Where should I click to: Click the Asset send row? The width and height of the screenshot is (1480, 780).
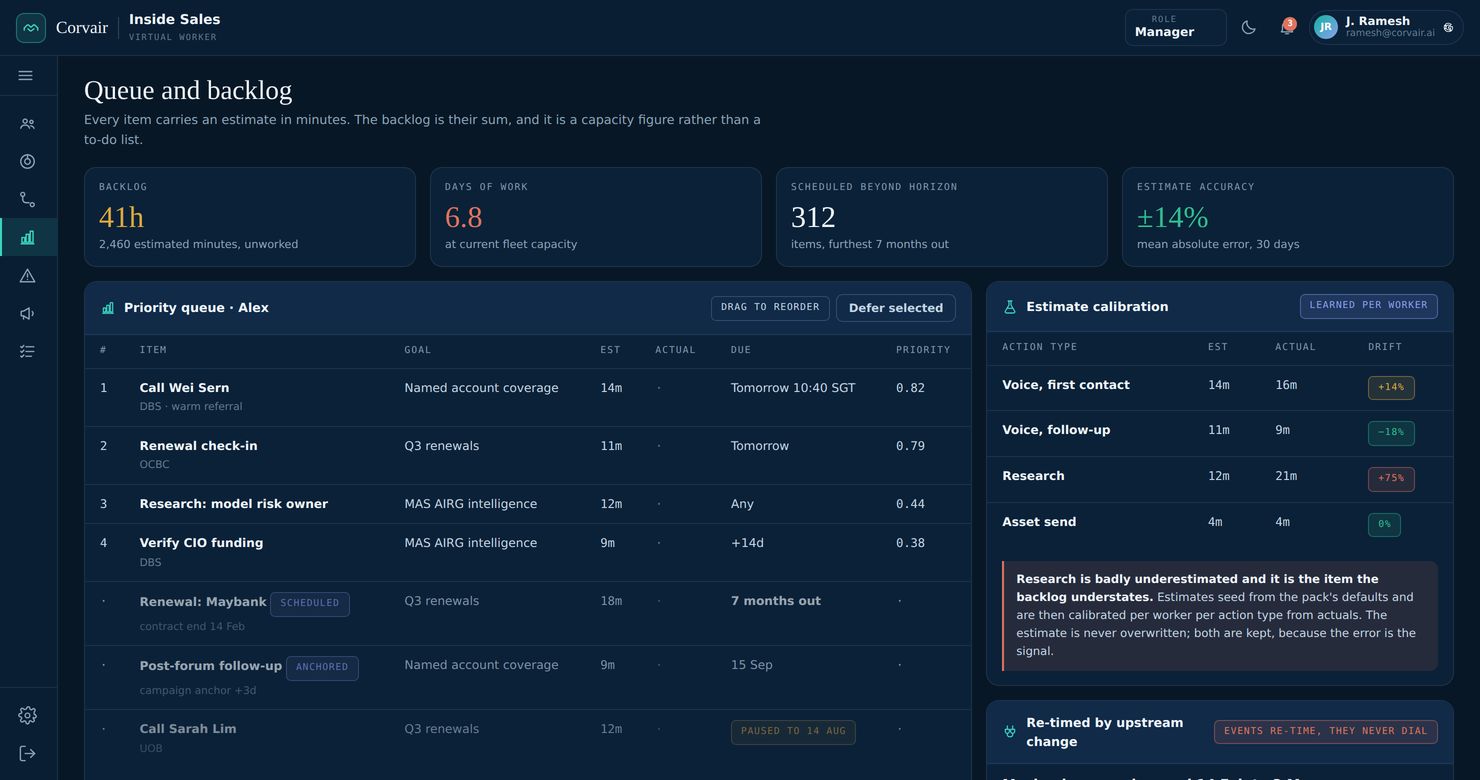pyautogui.click(x=1220, y=525)
